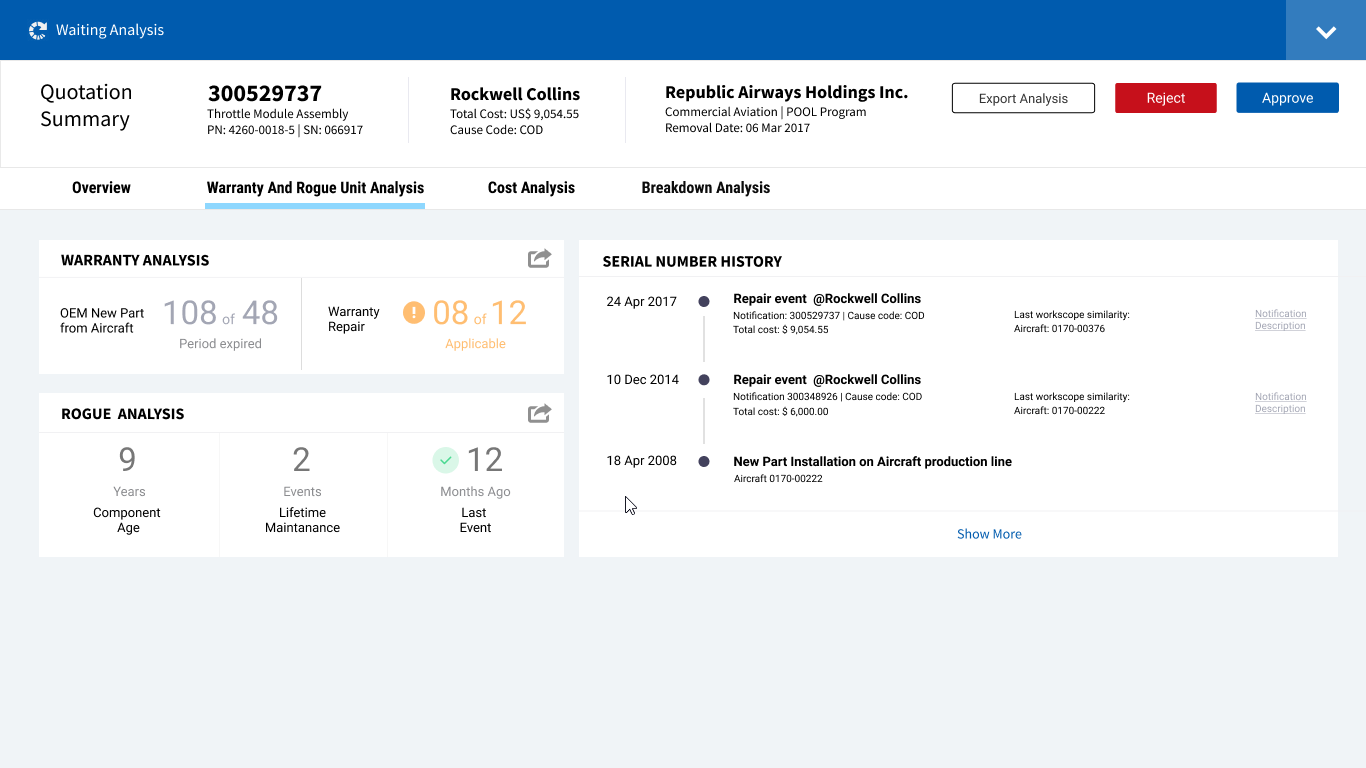Show more serial number history

coord(989,534)
